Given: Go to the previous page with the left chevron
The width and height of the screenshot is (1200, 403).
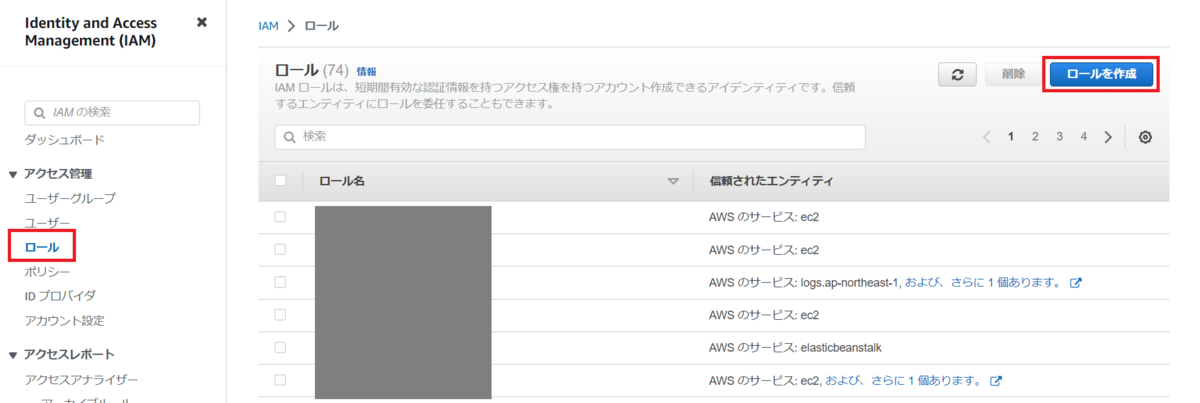Looking at the screenshot, I should [x=986, y=137].
